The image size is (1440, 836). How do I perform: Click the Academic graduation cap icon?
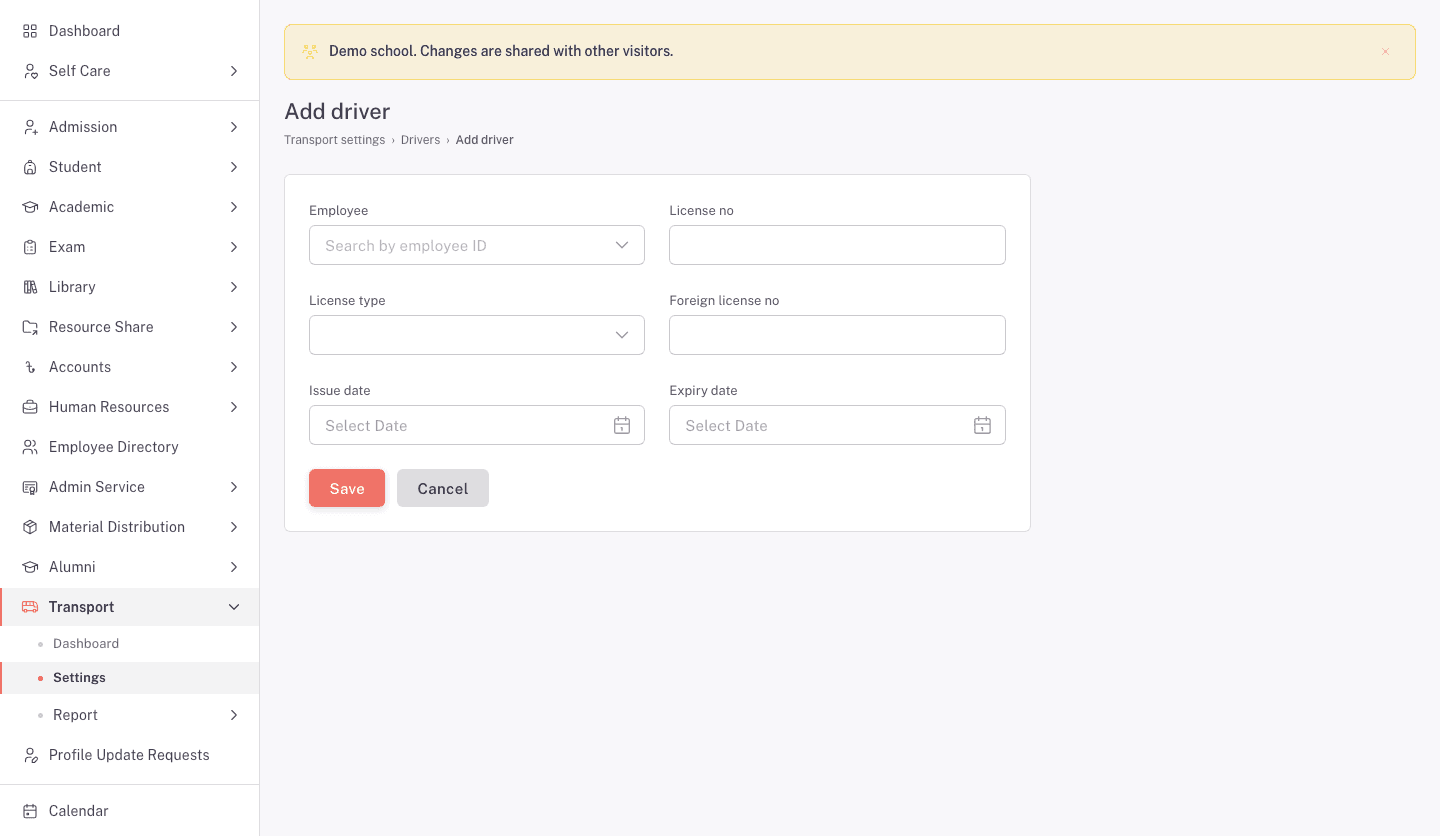pos(30,207)
